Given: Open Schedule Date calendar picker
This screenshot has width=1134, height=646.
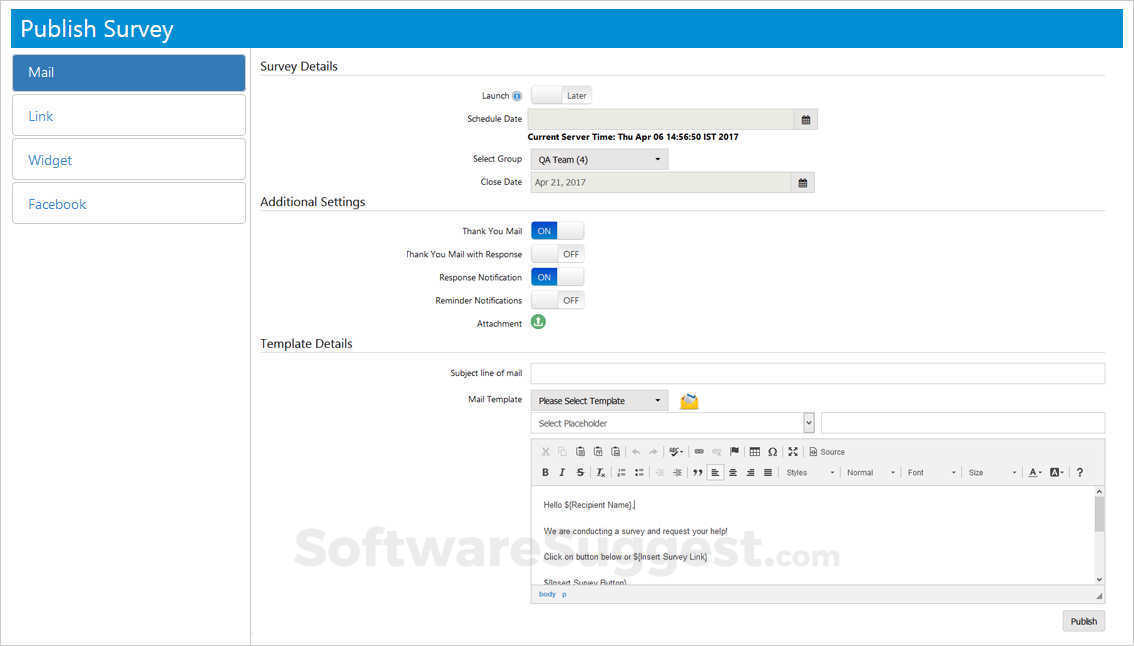Looking at the screenshot, I should pos(806,119).
